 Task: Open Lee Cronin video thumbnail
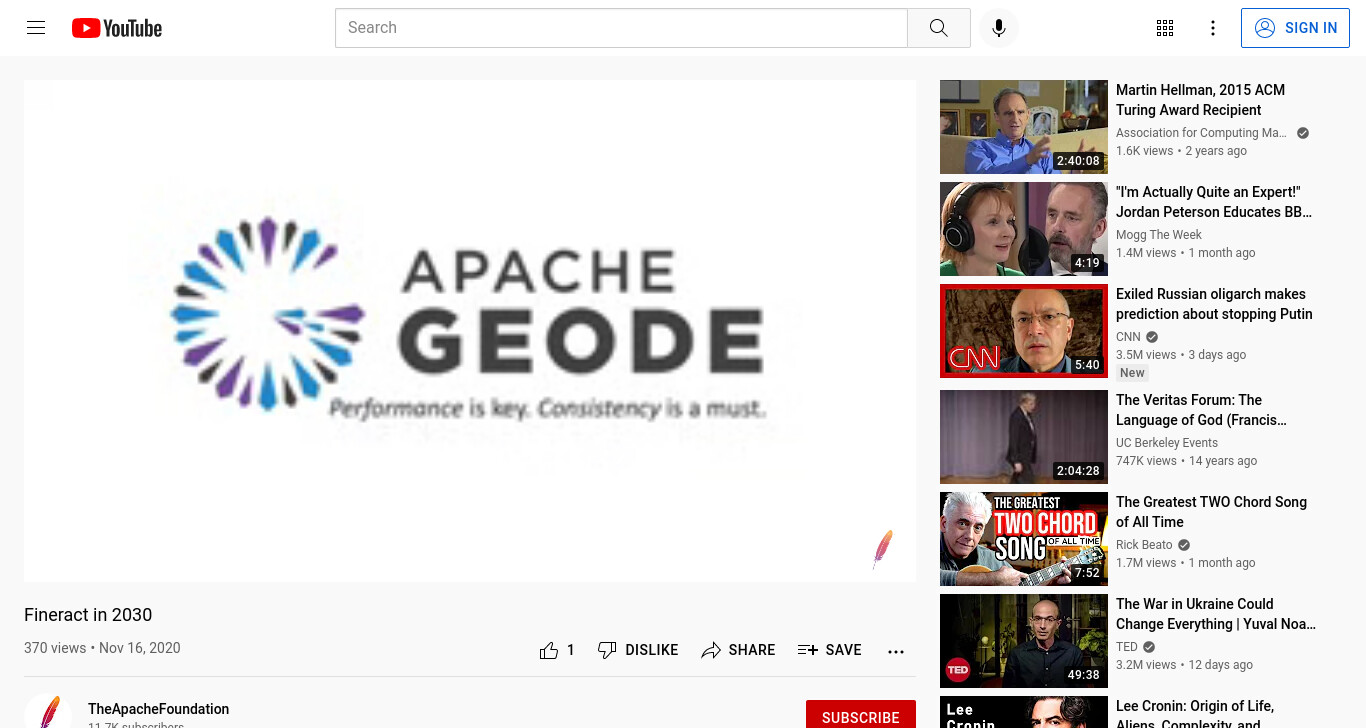(x=1024, y=712)
